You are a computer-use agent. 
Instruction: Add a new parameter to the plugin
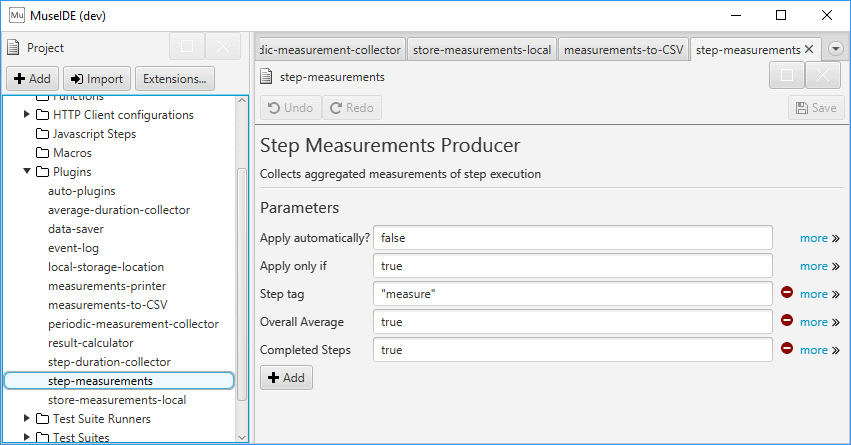[x=287, y=378]
